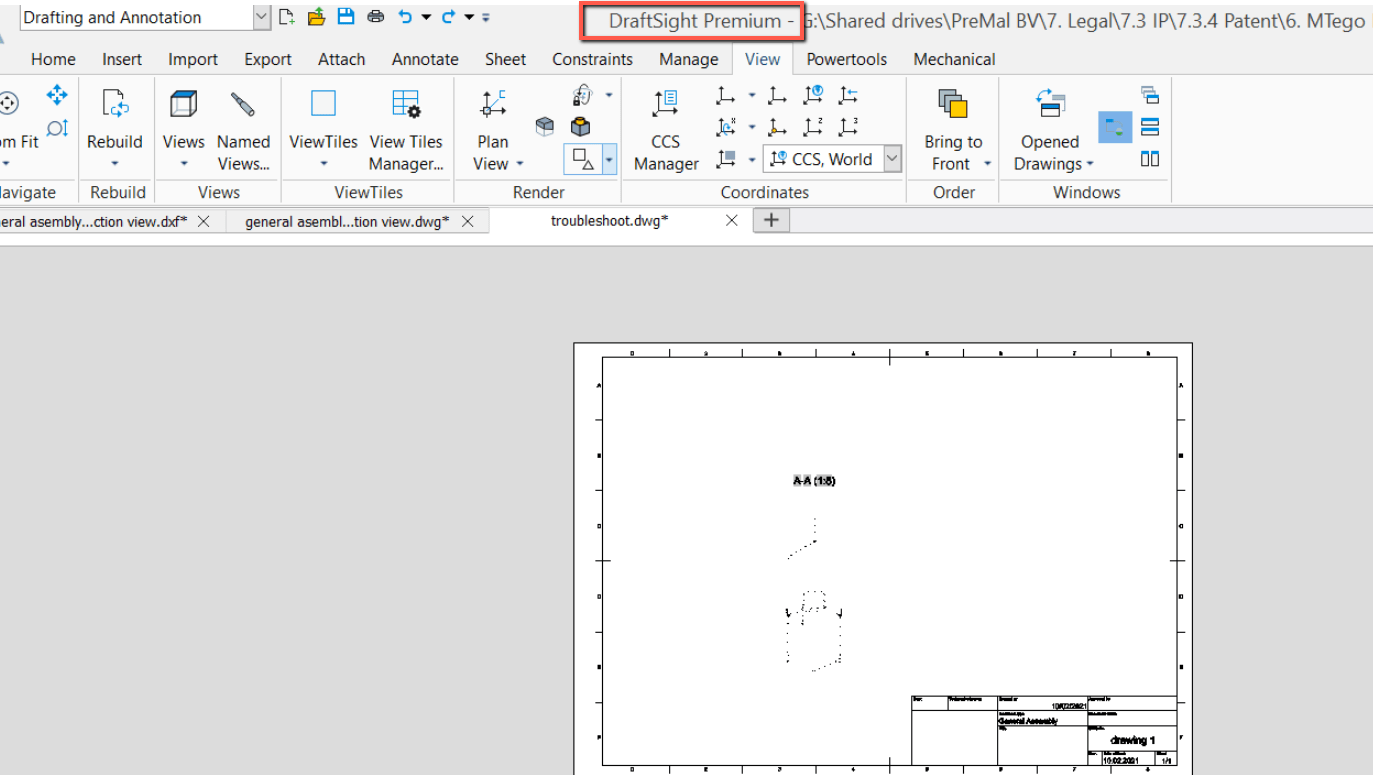This screenshot has width=1374, height=775.
Task: Open the Powertools ribbon tab
Action: pyautogui.click(x=846, y=59)
